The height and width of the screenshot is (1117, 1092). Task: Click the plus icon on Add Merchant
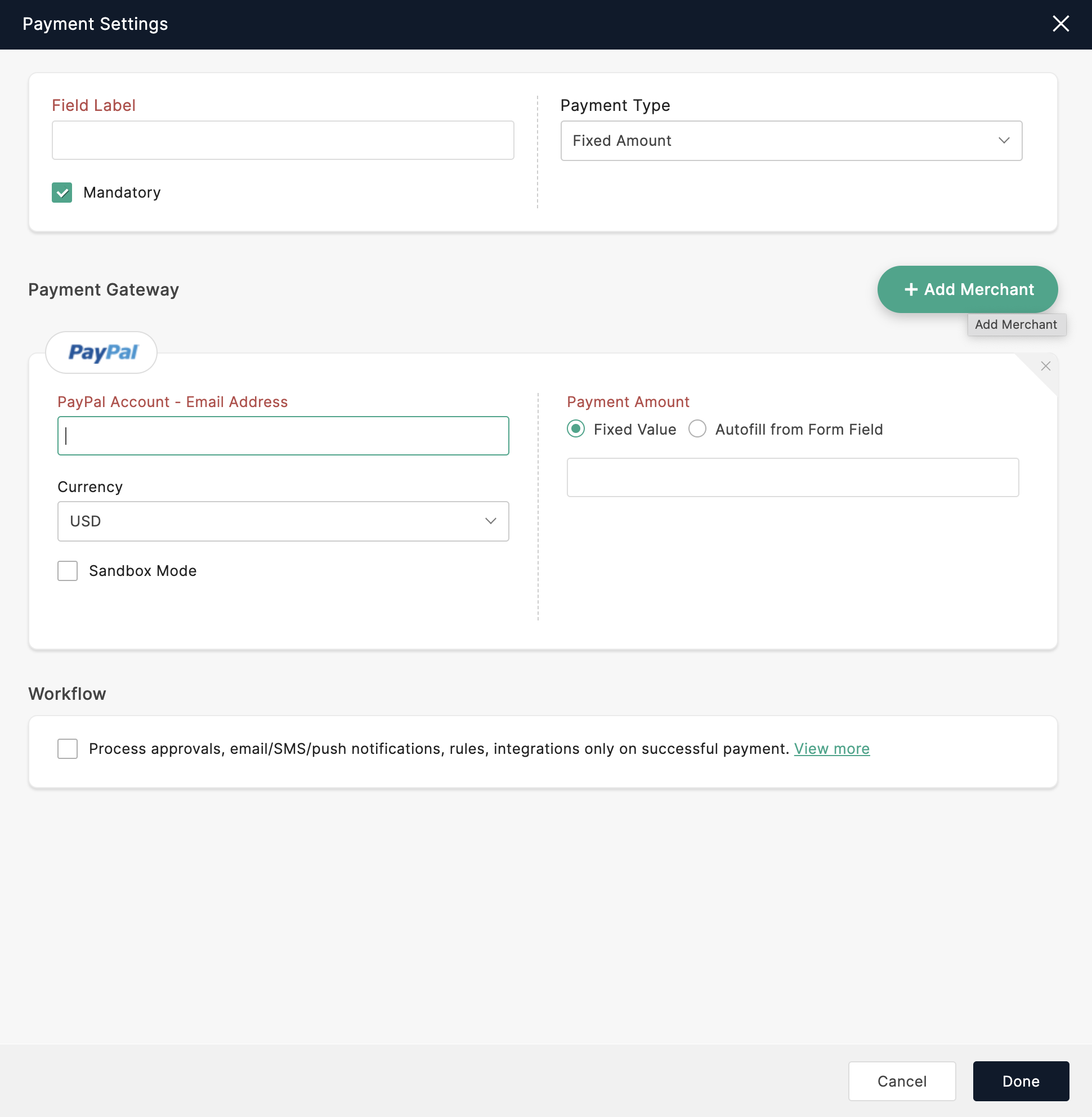point(911,290)
